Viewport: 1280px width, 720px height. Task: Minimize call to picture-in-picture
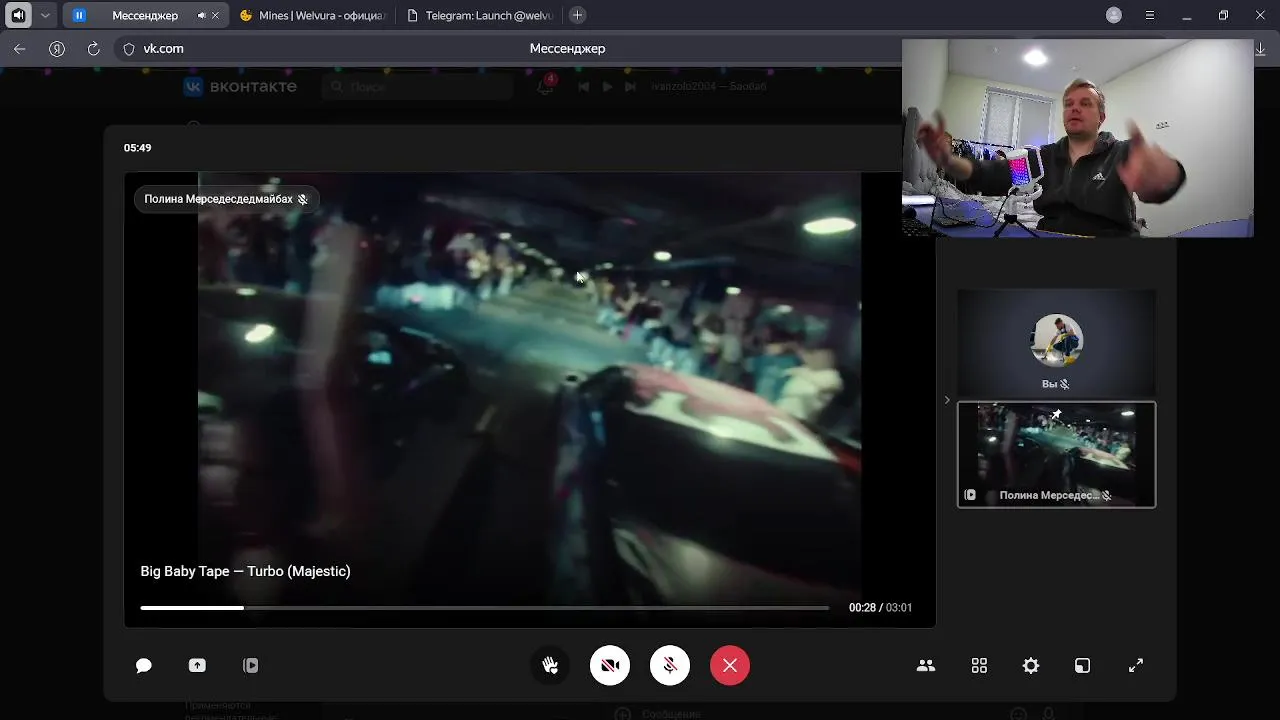pos(1083,666)
